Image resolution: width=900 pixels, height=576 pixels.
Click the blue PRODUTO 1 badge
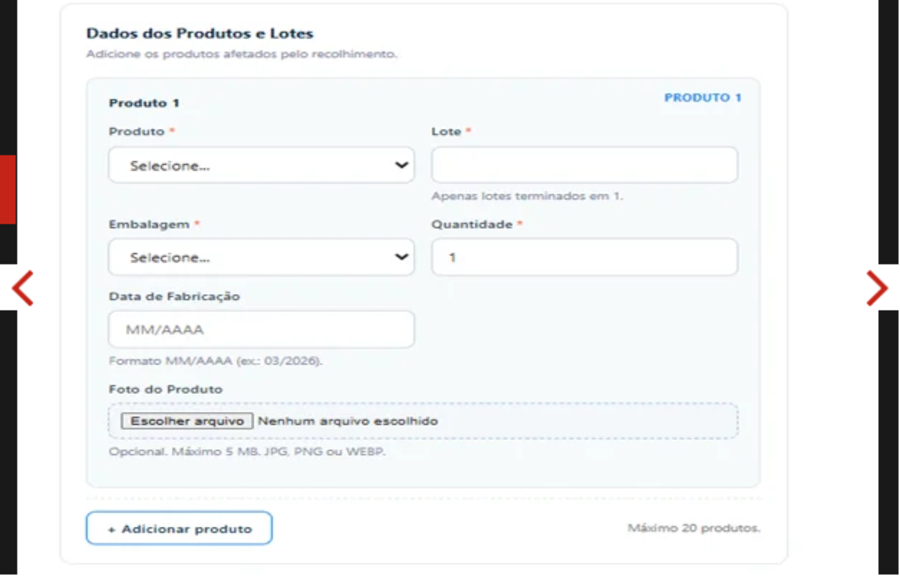[x=703, y=98]
